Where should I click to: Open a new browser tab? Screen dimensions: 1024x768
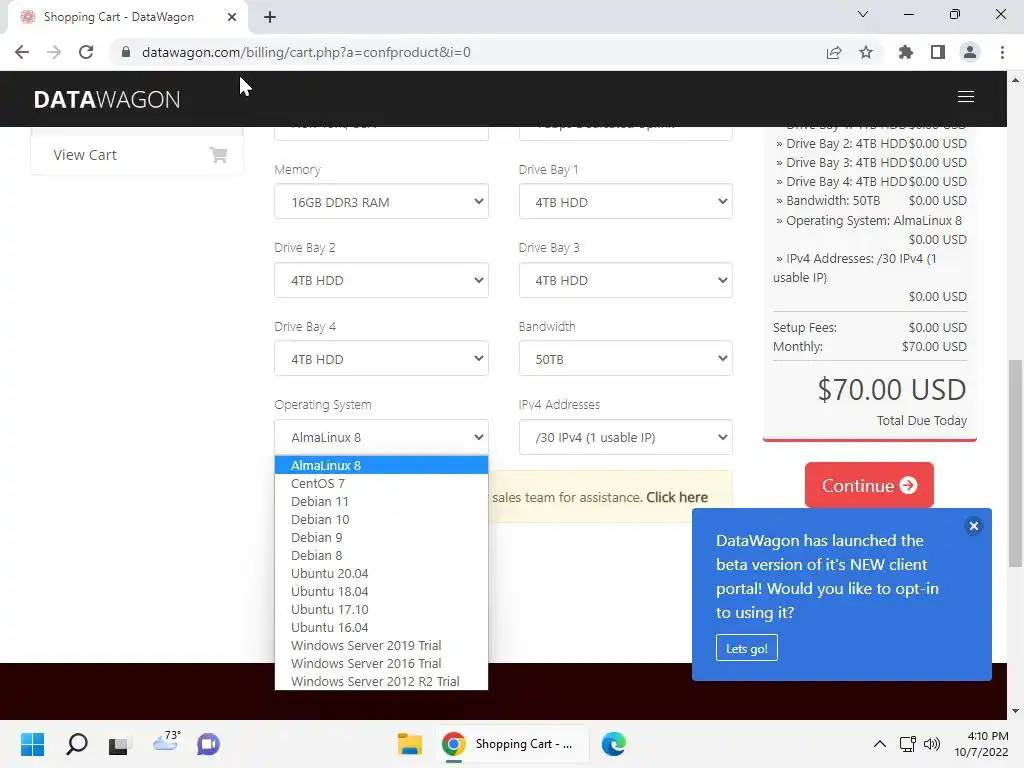click(x=270, y=17)
